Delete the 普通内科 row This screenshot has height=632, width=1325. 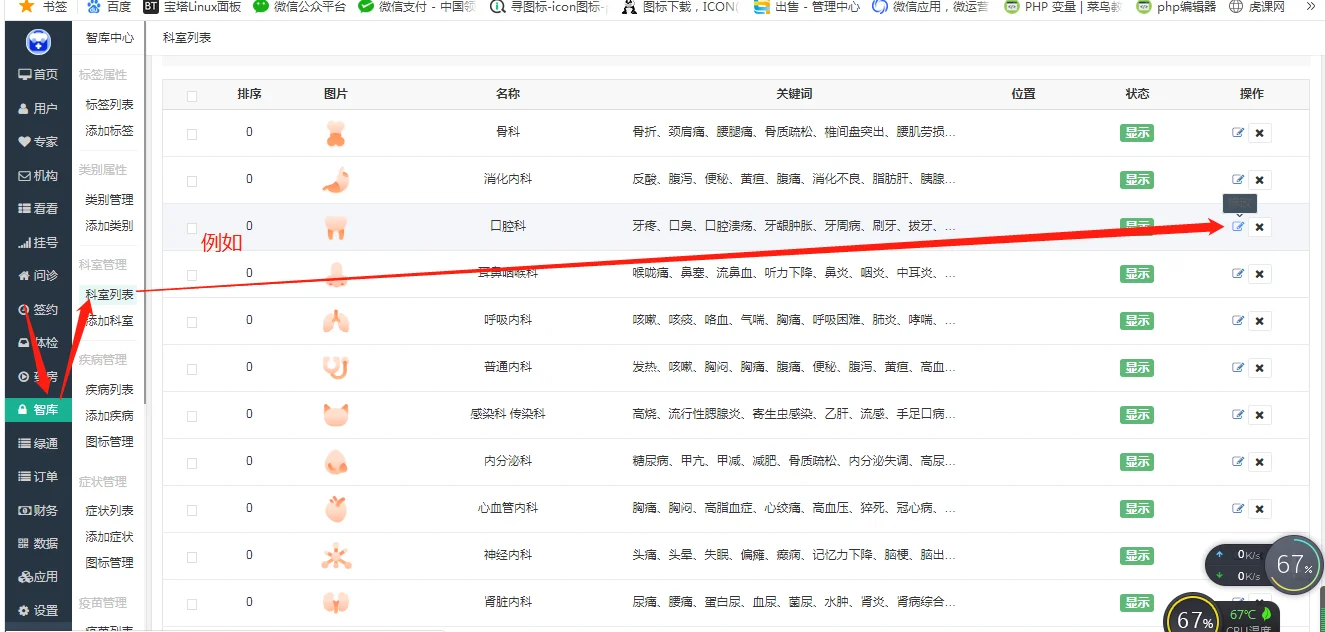click(1259, 368)
